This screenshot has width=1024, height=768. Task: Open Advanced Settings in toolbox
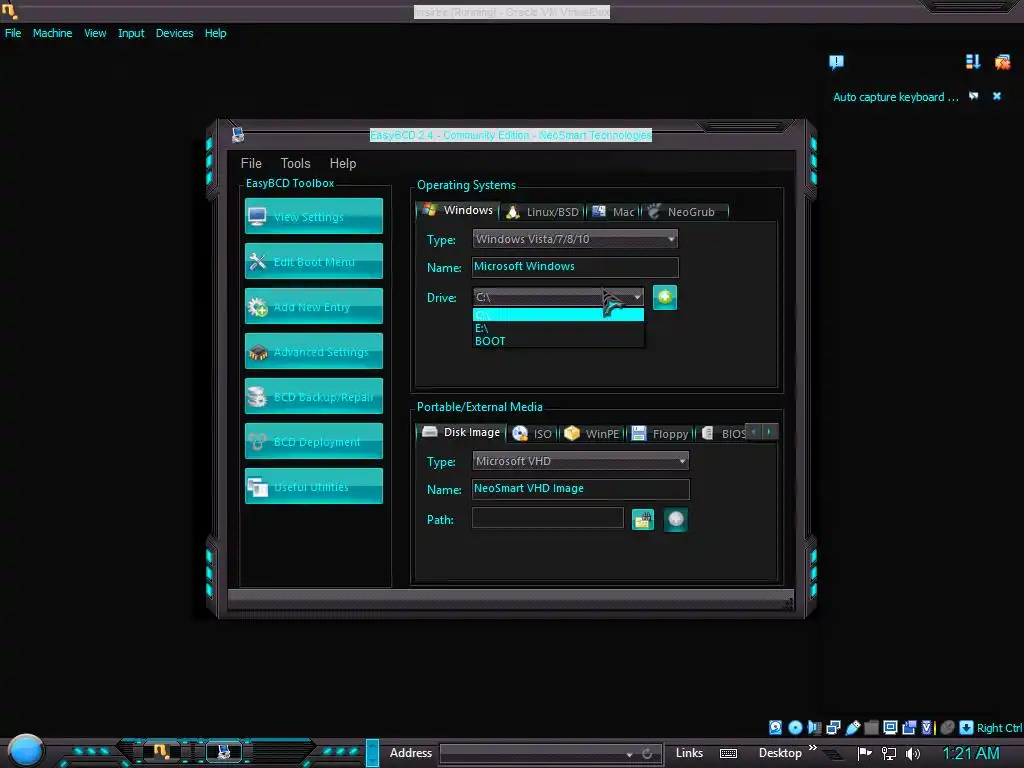(313, 351)
